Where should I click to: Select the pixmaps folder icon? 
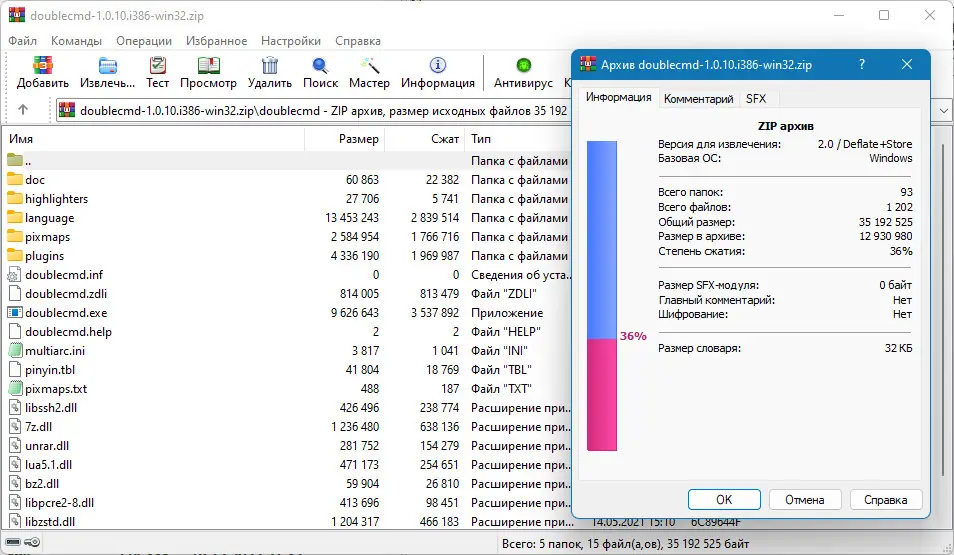(x=15, y=236)
